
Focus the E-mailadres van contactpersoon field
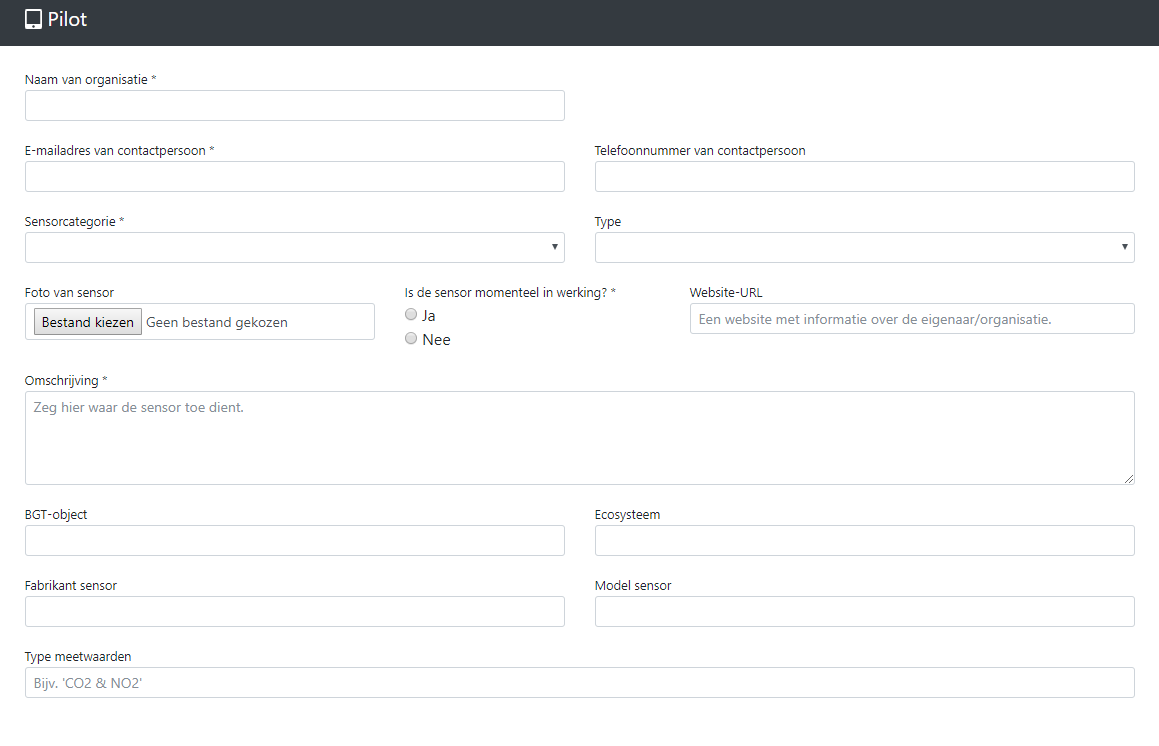294,177
